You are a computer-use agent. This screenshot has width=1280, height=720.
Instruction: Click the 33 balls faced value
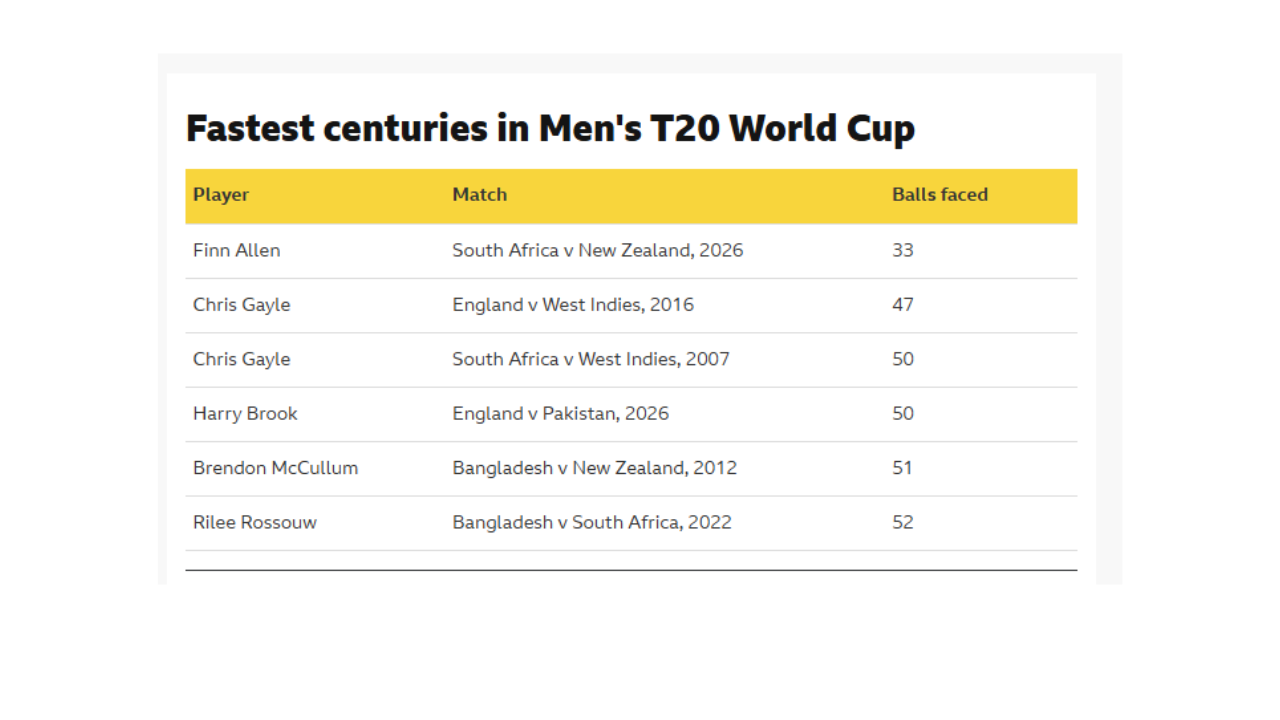tap(903, 250)
